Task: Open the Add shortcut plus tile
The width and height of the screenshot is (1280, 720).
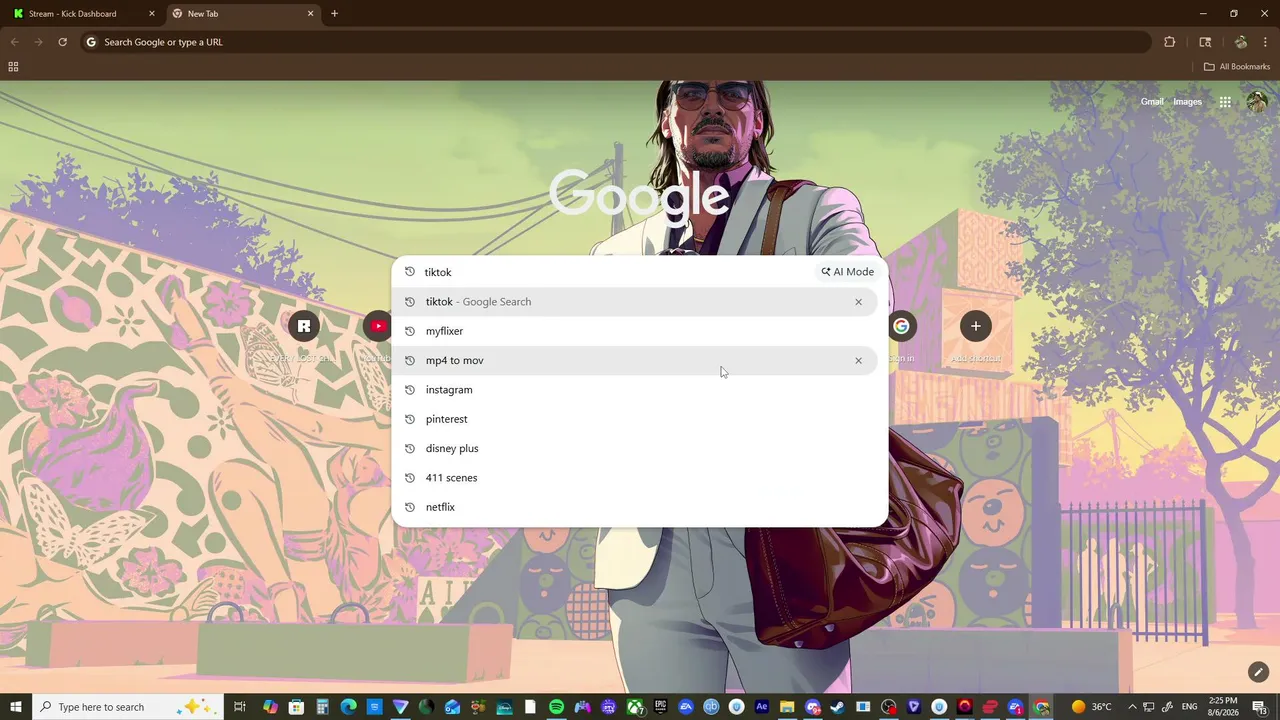Action: pos(975,326)
